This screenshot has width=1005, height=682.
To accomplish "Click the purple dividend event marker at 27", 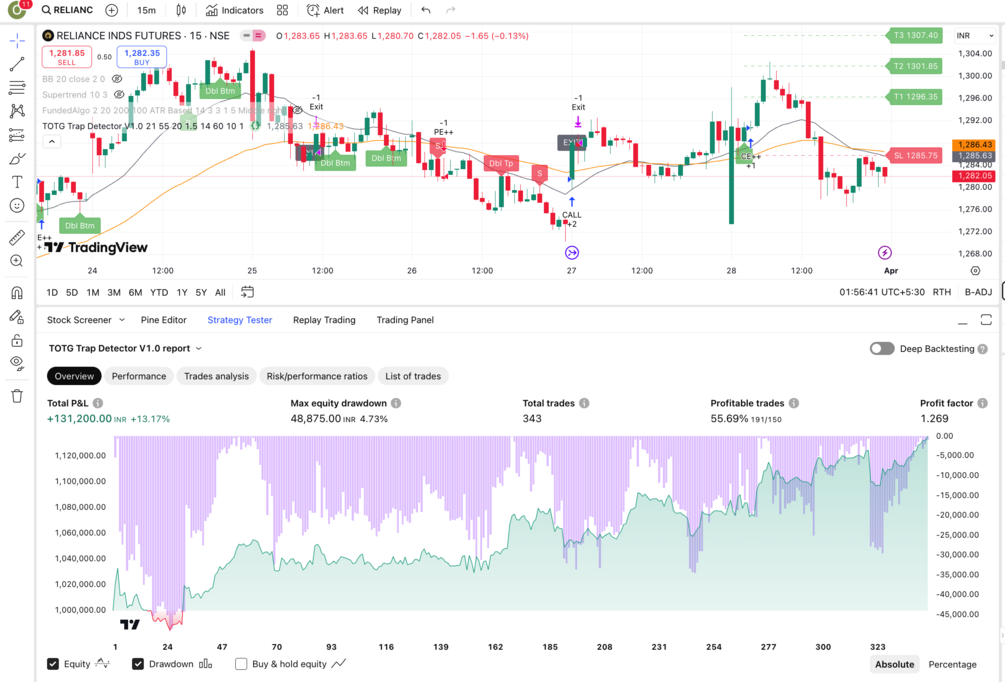I will [x=572, y=253].
